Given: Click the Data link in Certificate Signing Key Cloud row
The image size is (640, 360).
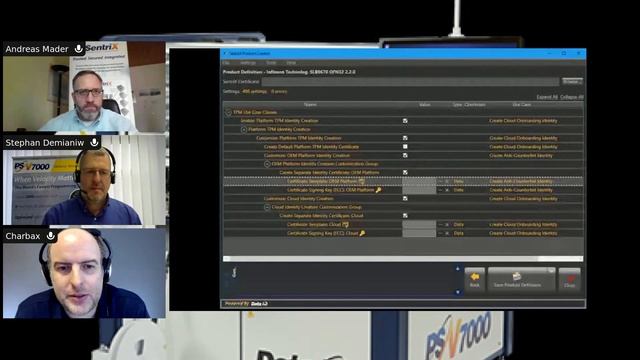Looking at the screenshot, I should 458,233.
